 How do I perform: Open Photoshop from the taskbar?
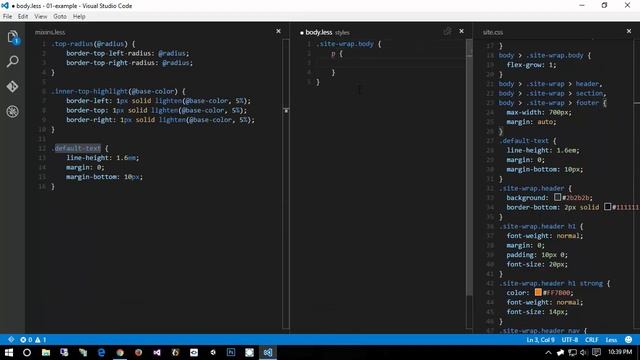pos(231,352)
